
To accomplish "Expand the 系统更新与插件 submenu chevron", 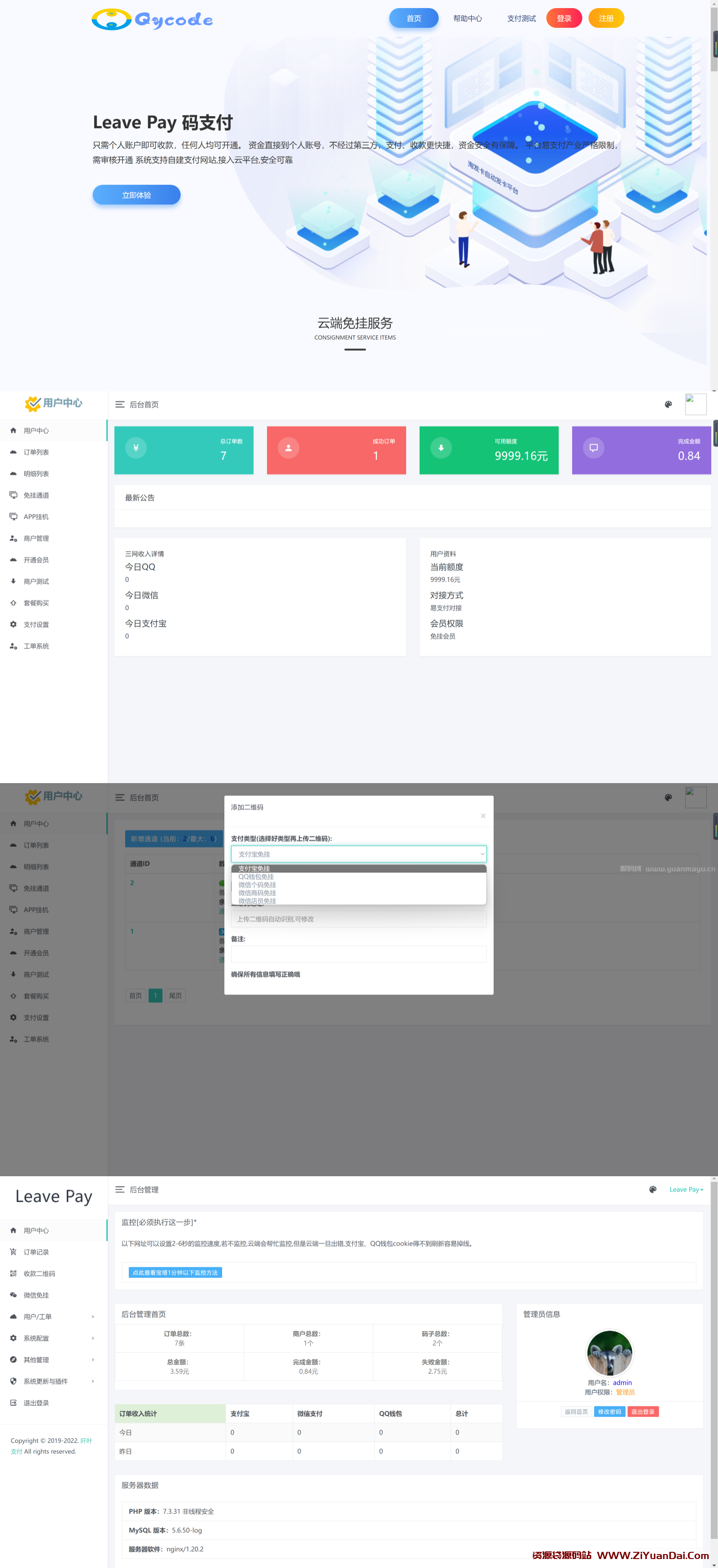I will pos(93,1381).
